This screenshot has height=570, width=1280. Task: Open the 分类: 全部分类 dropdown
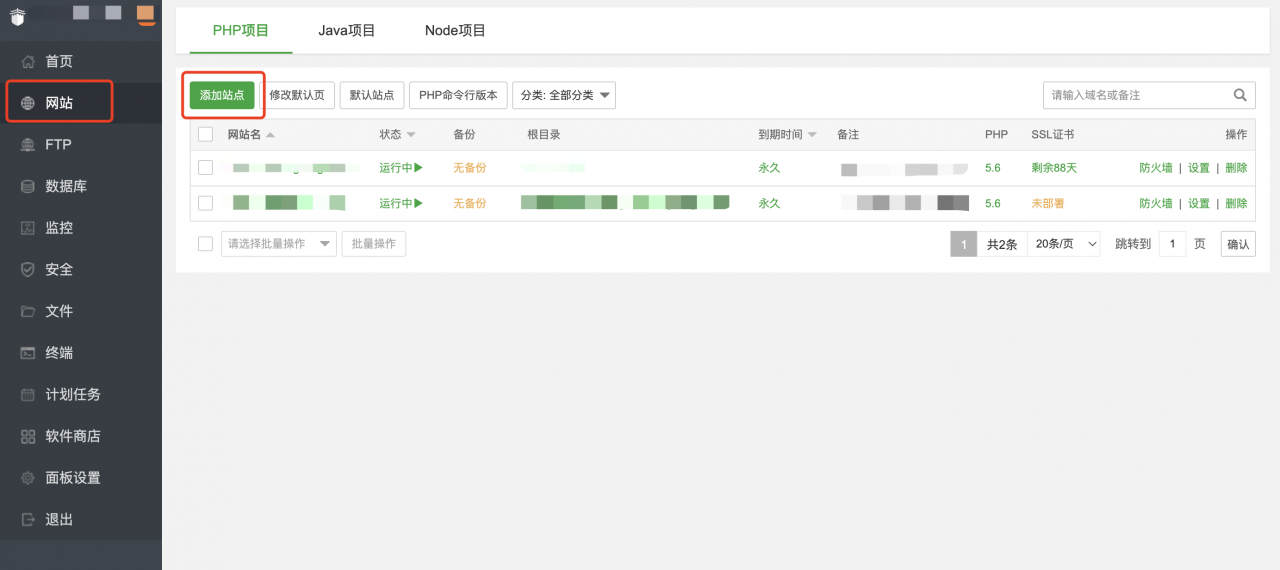coord(564,95)
